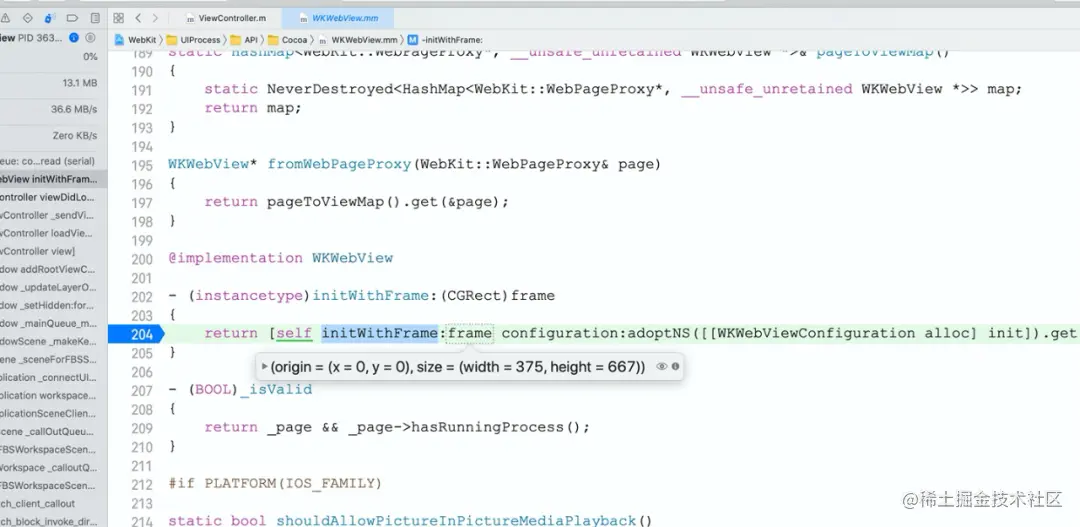This screenshot has width=1080, height=527.
Task: Select the 'ontroller viewDidLo...' stack frame
Action: [x=53, y=197]
